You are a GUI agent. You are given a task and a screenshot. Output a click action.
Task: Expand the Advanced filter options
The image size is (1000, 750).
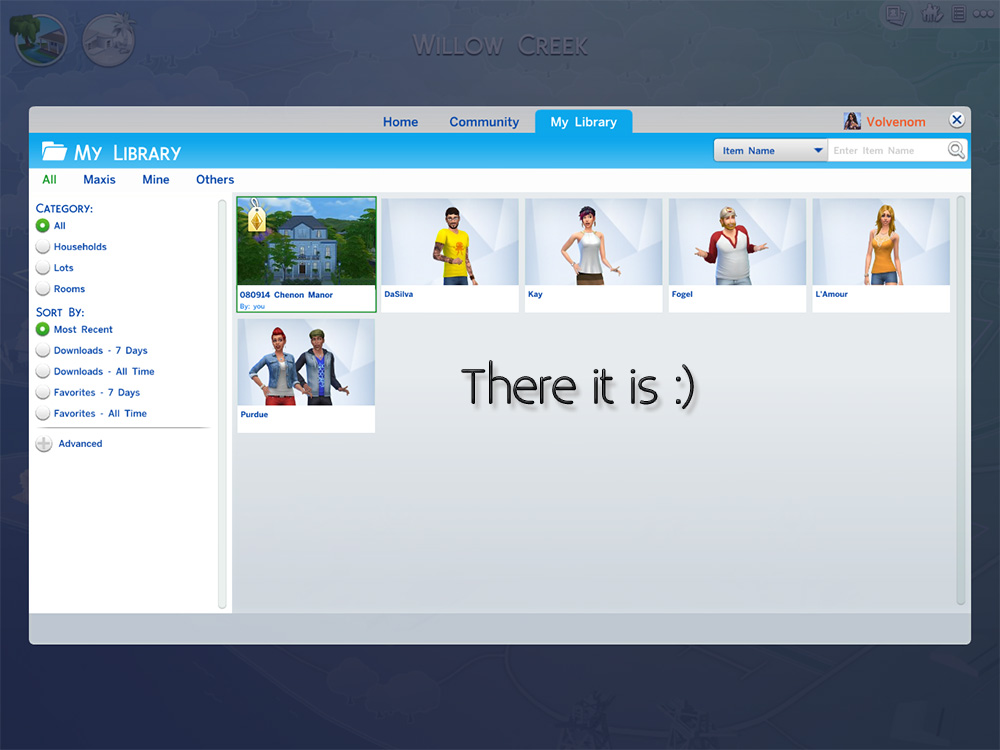[43, 443]
